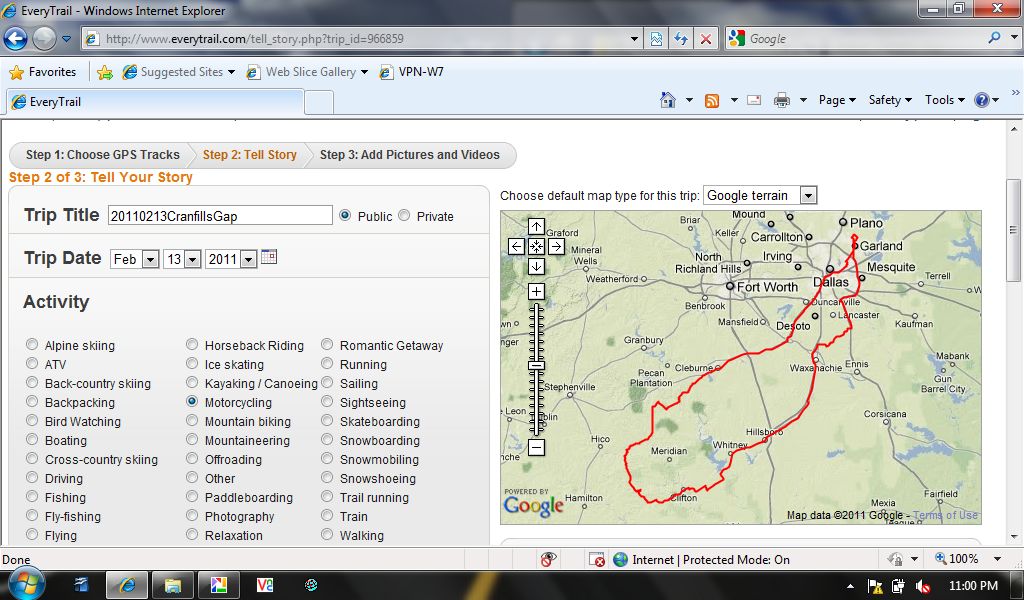Viewport: 1024px width, 600px height.
Task: Click the browser Back arrow button
Action: coord(16,39)
